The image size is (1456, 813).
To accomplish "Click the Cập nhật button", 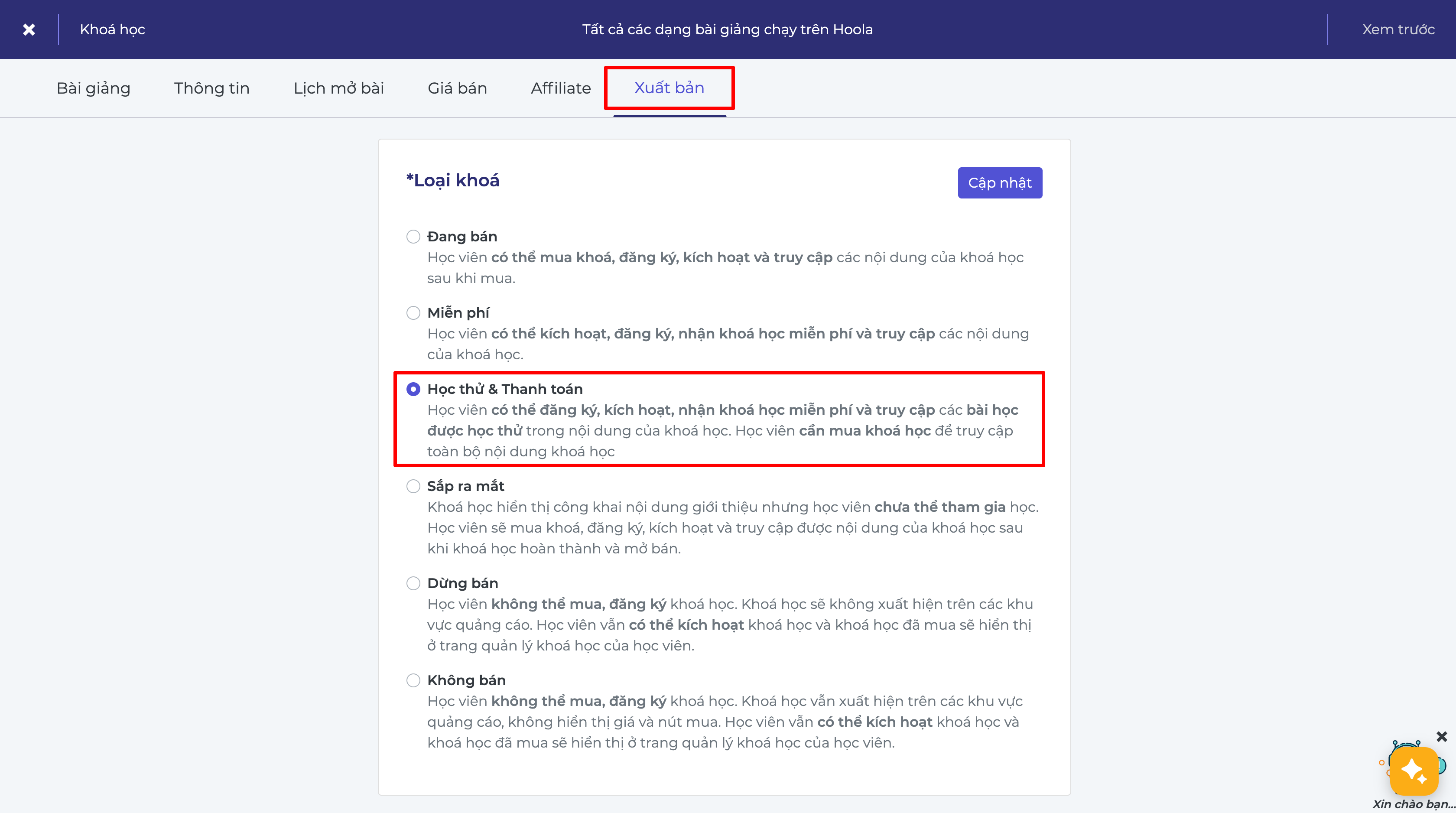I will [1000, 182].
